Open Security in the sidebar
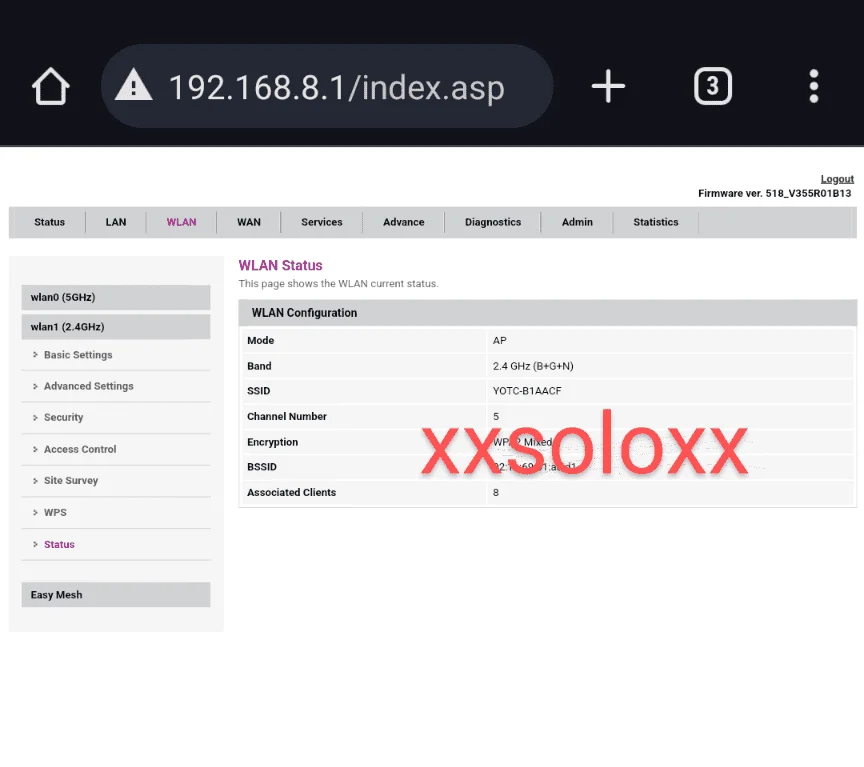This screenshot has height=767, width=864. pyautogui.click(x=63, y=418)
